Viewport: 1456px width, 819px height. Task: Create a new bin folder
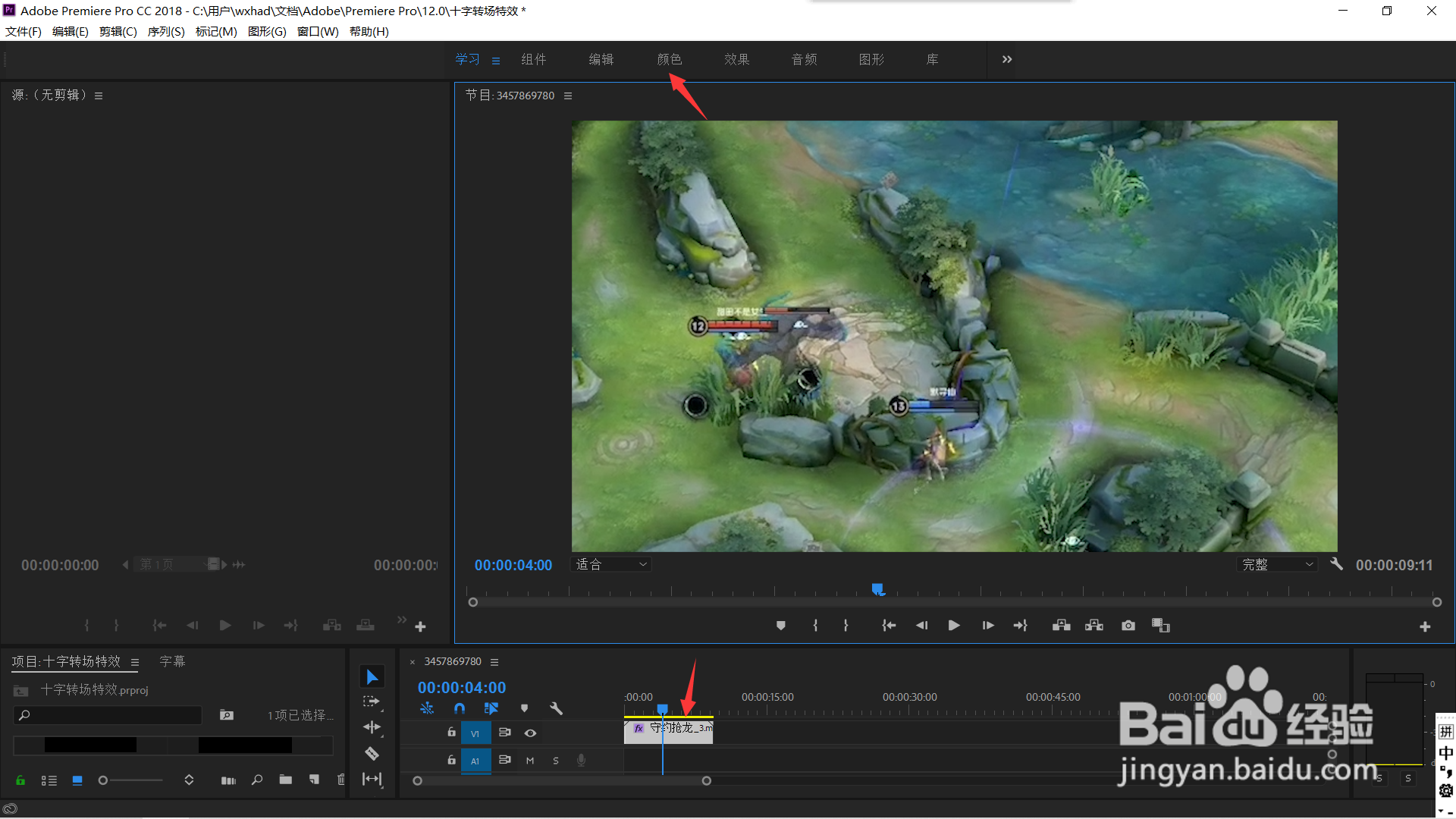[x=286, y=780]
